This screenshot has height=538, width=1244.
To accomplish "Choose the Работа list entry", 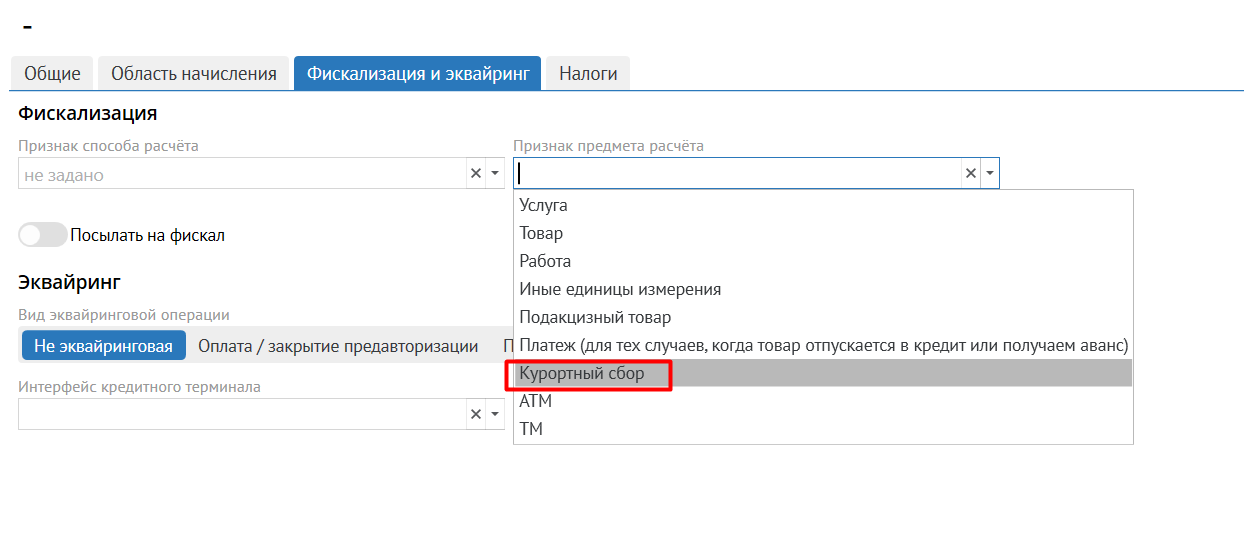I will click(545, 261).
